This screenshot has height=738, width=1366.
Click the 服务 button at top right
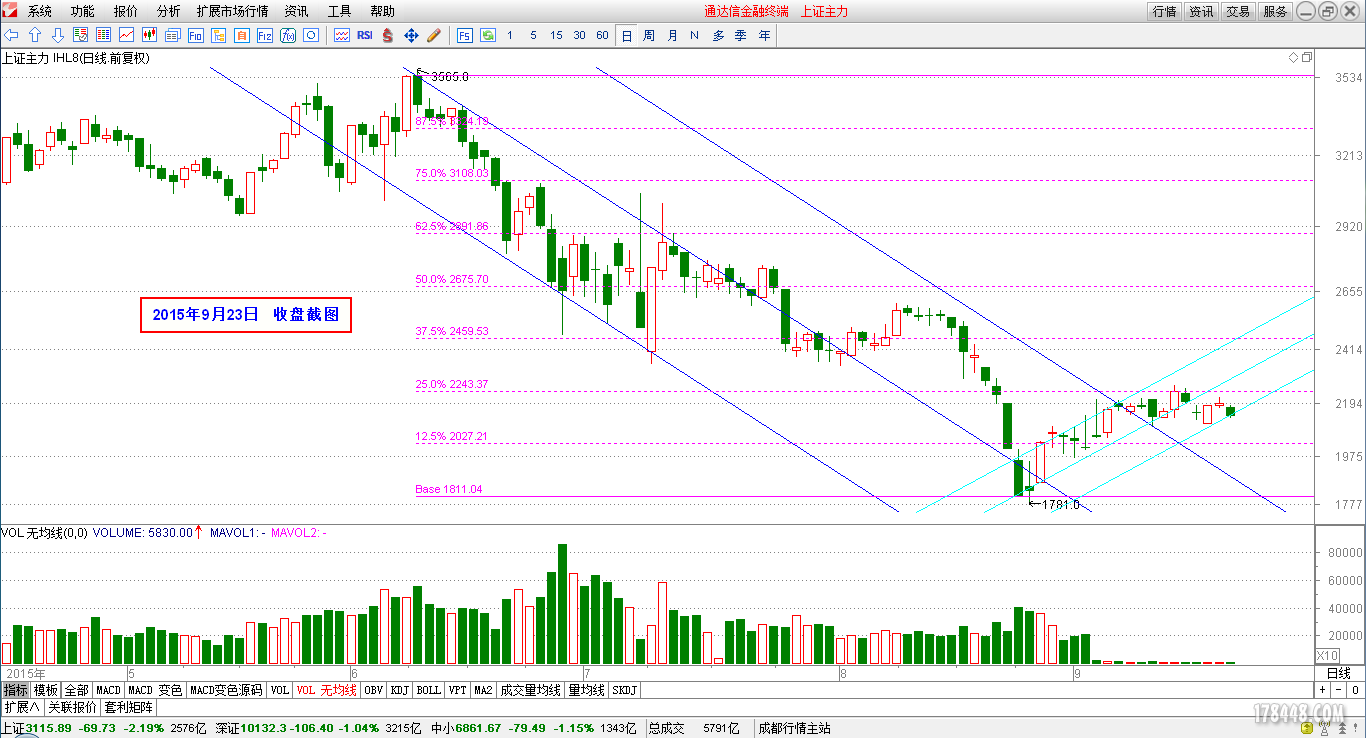click(1275, 11)
